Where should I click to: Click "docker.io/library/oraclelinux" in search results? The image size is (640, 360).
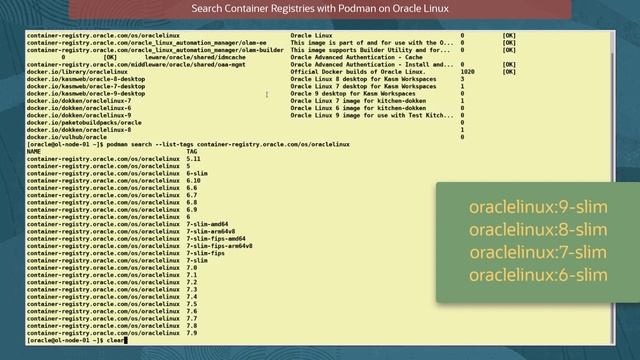(x=77, y=72)
